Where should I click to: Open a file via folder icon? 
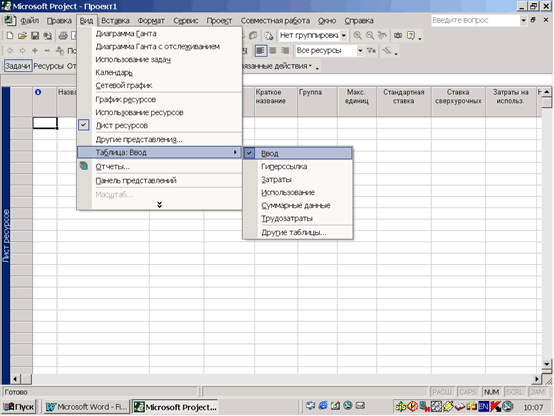22,35
